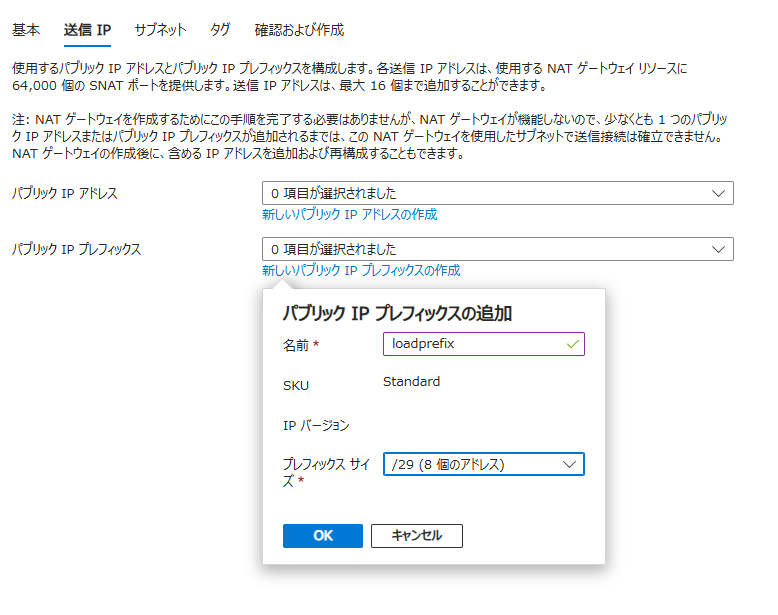Click the パブリック IP プレフィックスの追加 heading
This screenshot has width=778, height=615.
click(397, 313)
